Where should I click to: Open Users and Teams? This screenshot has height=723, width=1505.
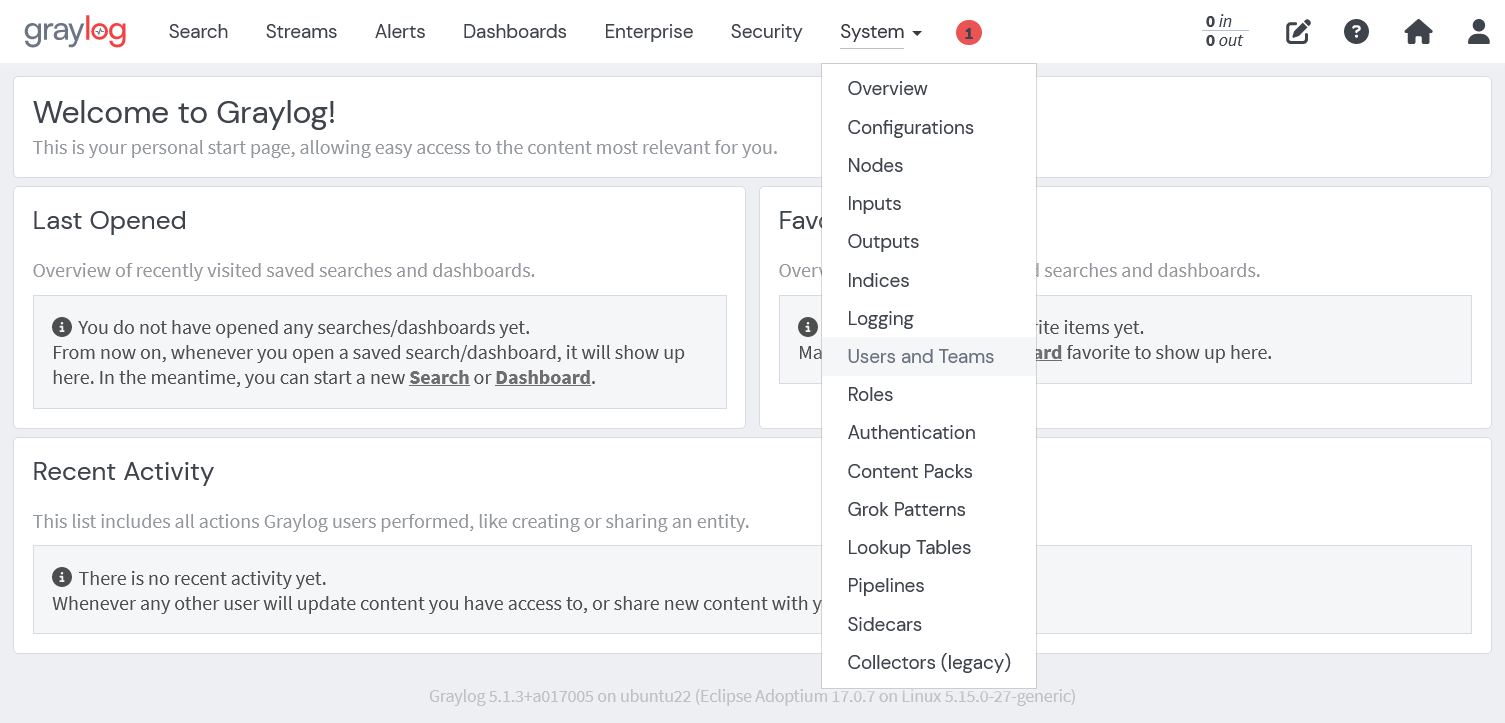(x=929, y=356)
